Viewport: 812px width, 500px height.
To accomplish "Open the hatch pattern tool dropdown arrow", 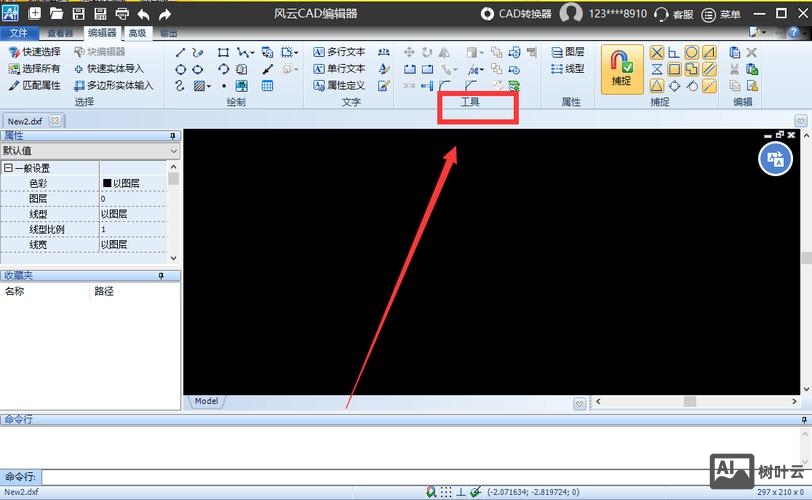I will click(209, 86).
